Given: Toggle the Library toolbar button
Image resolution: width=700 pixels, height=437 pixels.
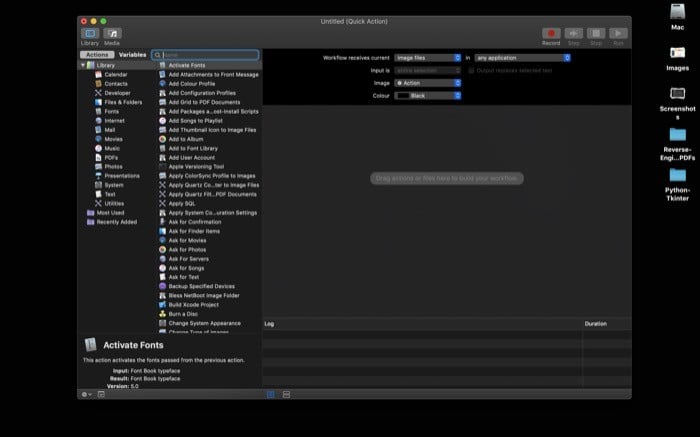Looking at the screenshot, I should click(90, 33).
